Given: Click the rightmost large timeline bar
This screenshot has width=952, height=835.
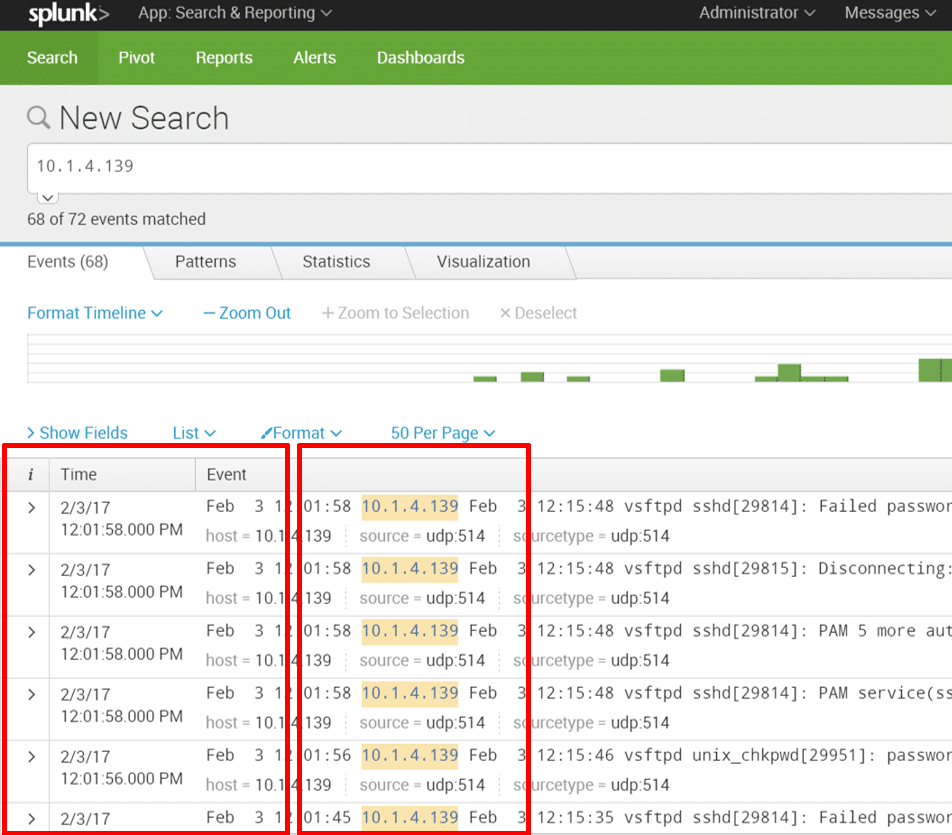Looking at the screenshot, I should [x=935, y=370].
